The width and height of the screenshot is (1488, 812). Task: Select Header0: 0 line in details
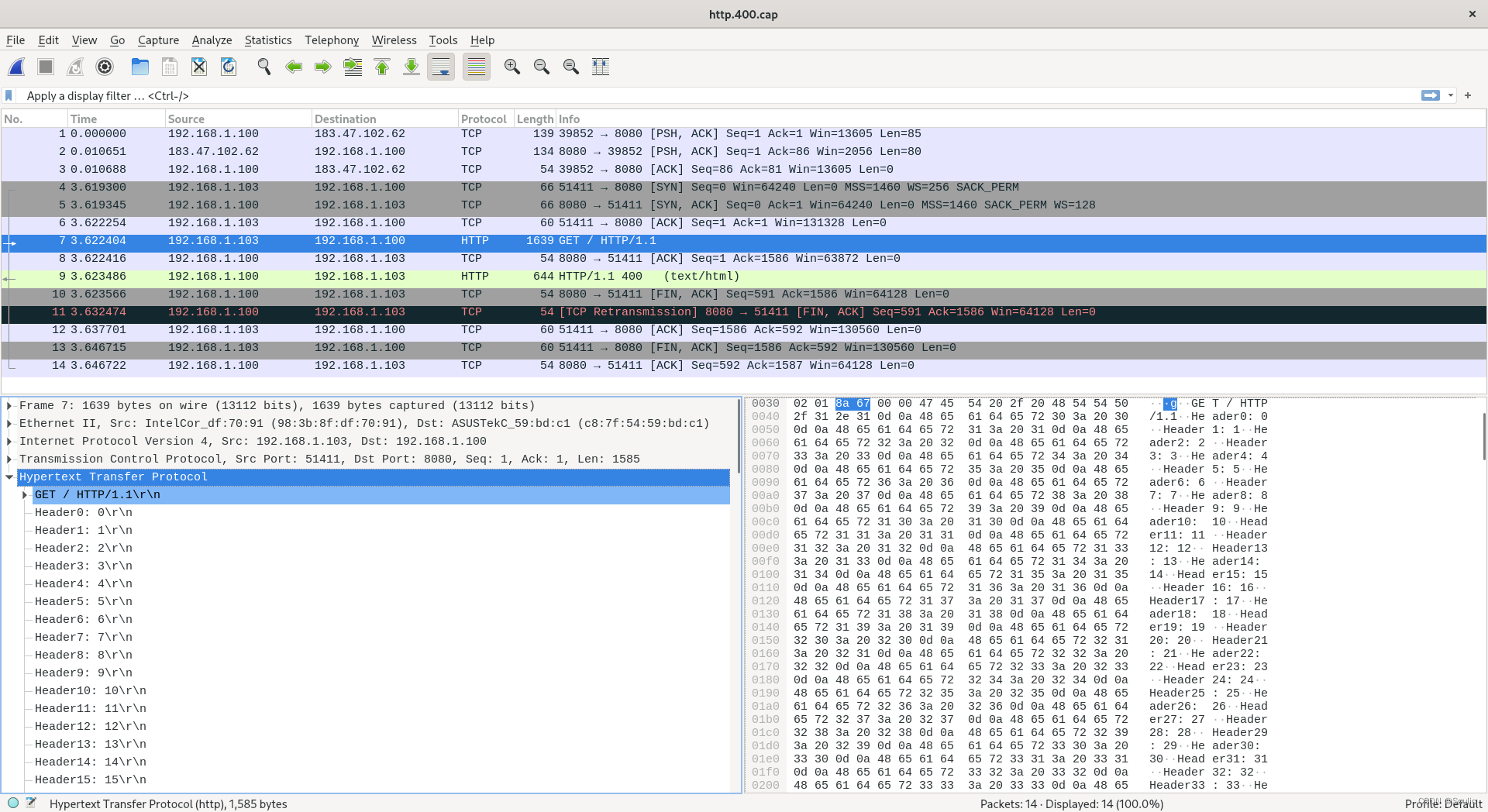click(84, 512)
